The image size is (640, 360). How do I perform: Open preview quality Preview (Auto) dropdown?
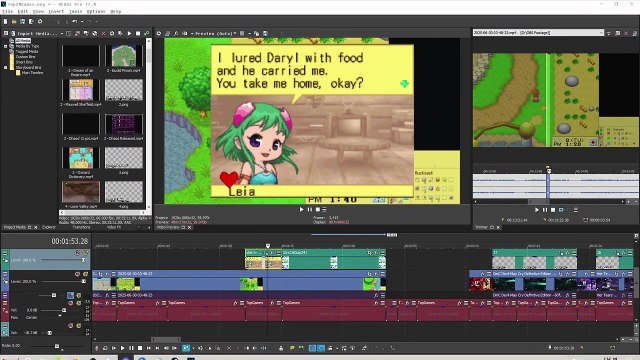pos(215,33)
